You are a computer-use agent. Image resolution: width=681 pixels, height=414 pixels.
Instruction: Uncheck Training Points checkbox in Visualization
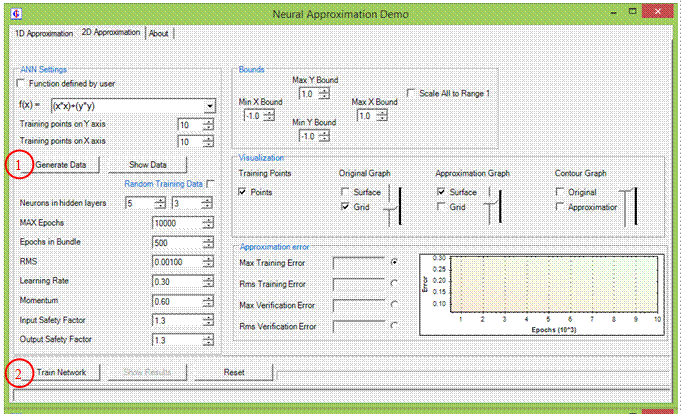244,191
